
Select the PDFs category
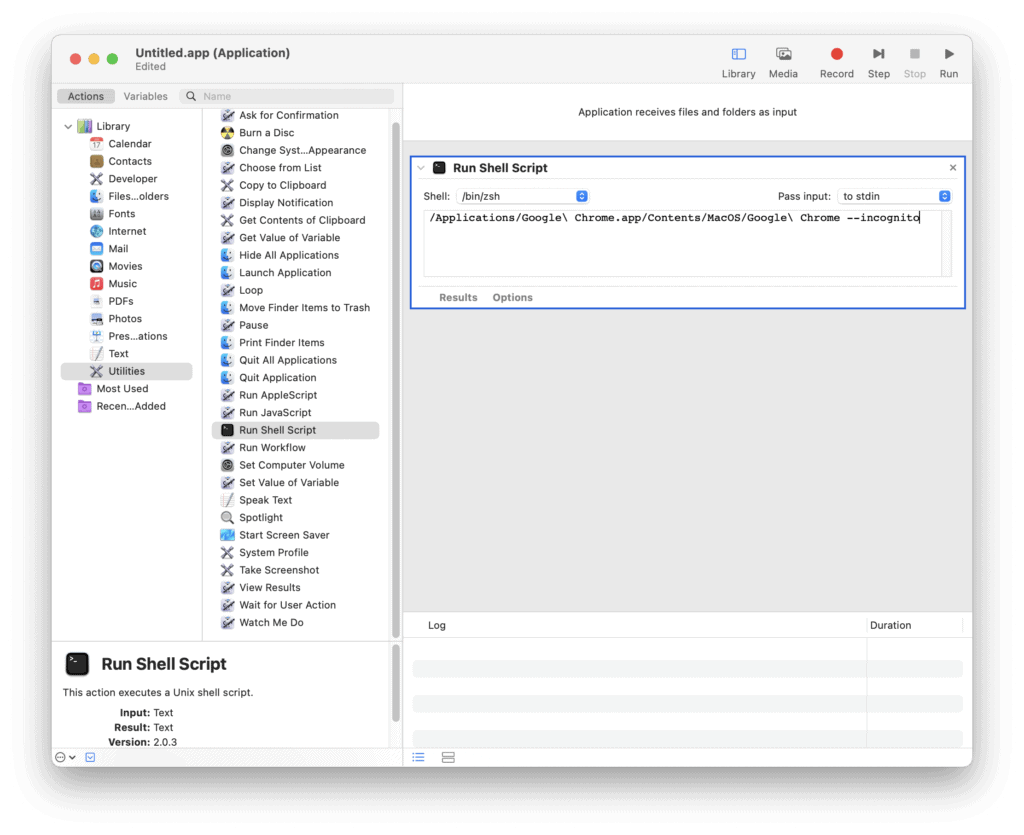pyautogui.click(x=121, y=301)
